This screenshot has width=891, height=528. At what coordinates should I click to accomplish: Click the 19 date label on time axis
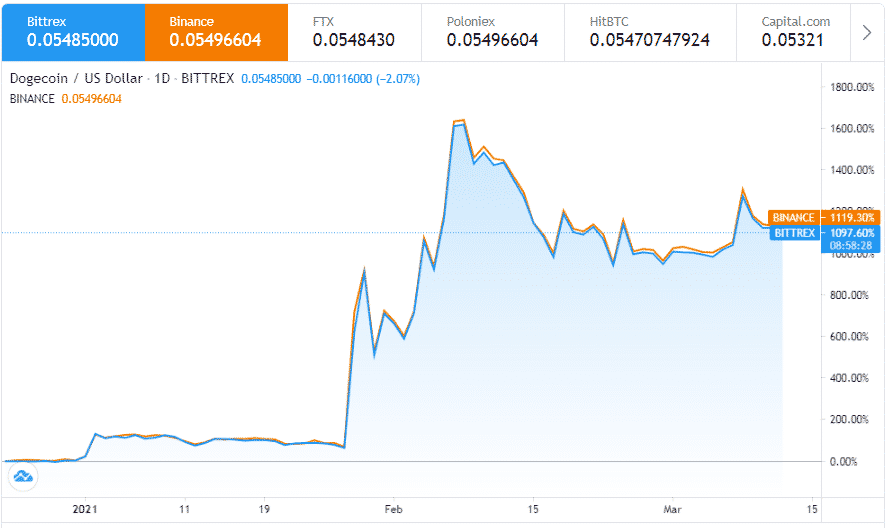coord(264,509)
